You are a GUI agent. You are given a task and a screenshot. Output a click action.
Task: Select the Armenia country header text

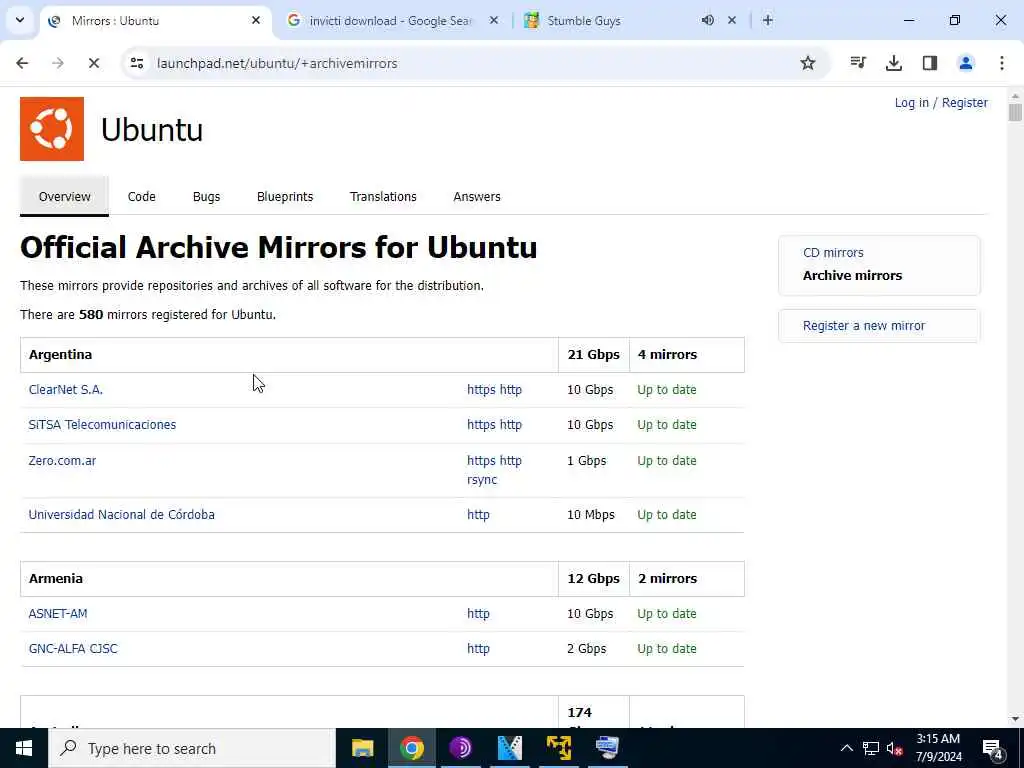tap(56, 579)
